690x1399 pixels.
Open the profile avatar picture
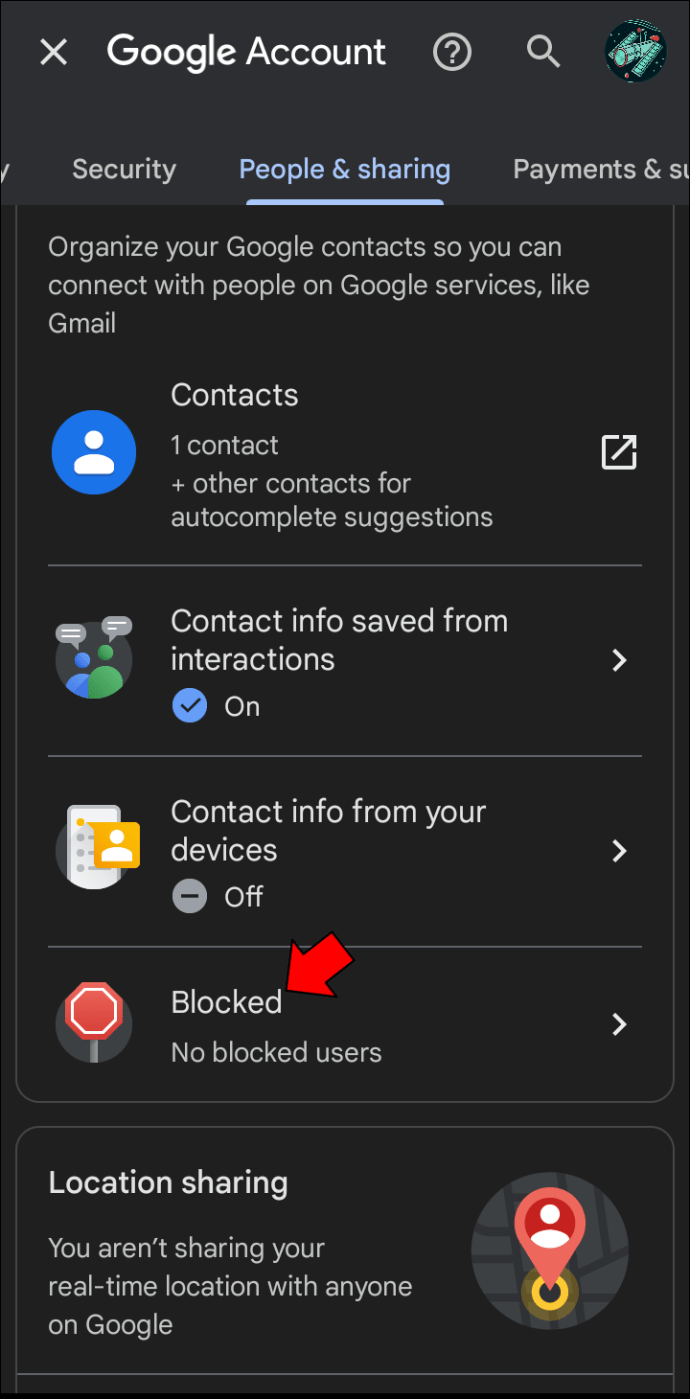click(x=635, y=52)
